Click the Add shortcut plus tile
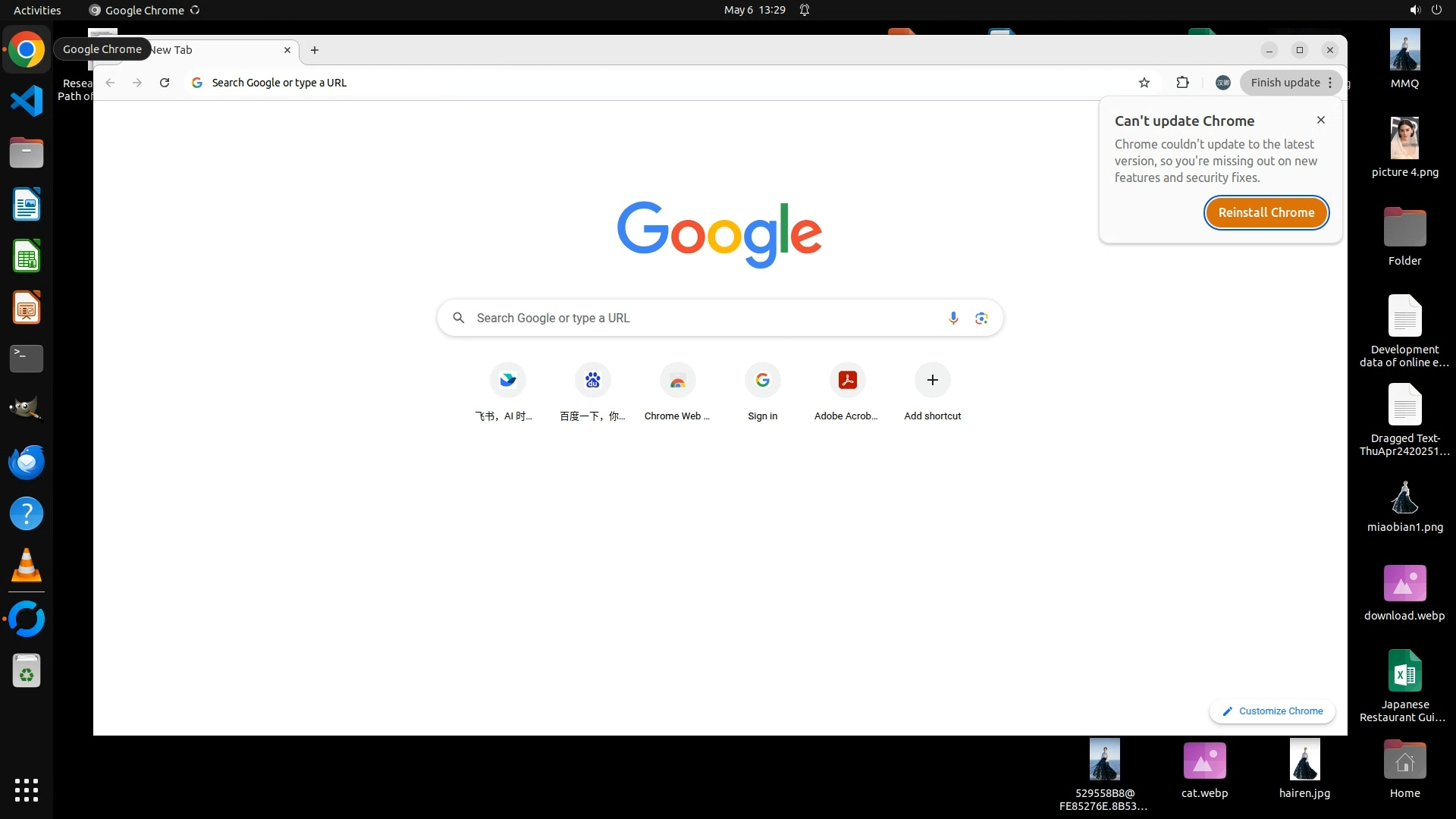Viewport: 1456px width, 819px height. click(x=932, y=380)
